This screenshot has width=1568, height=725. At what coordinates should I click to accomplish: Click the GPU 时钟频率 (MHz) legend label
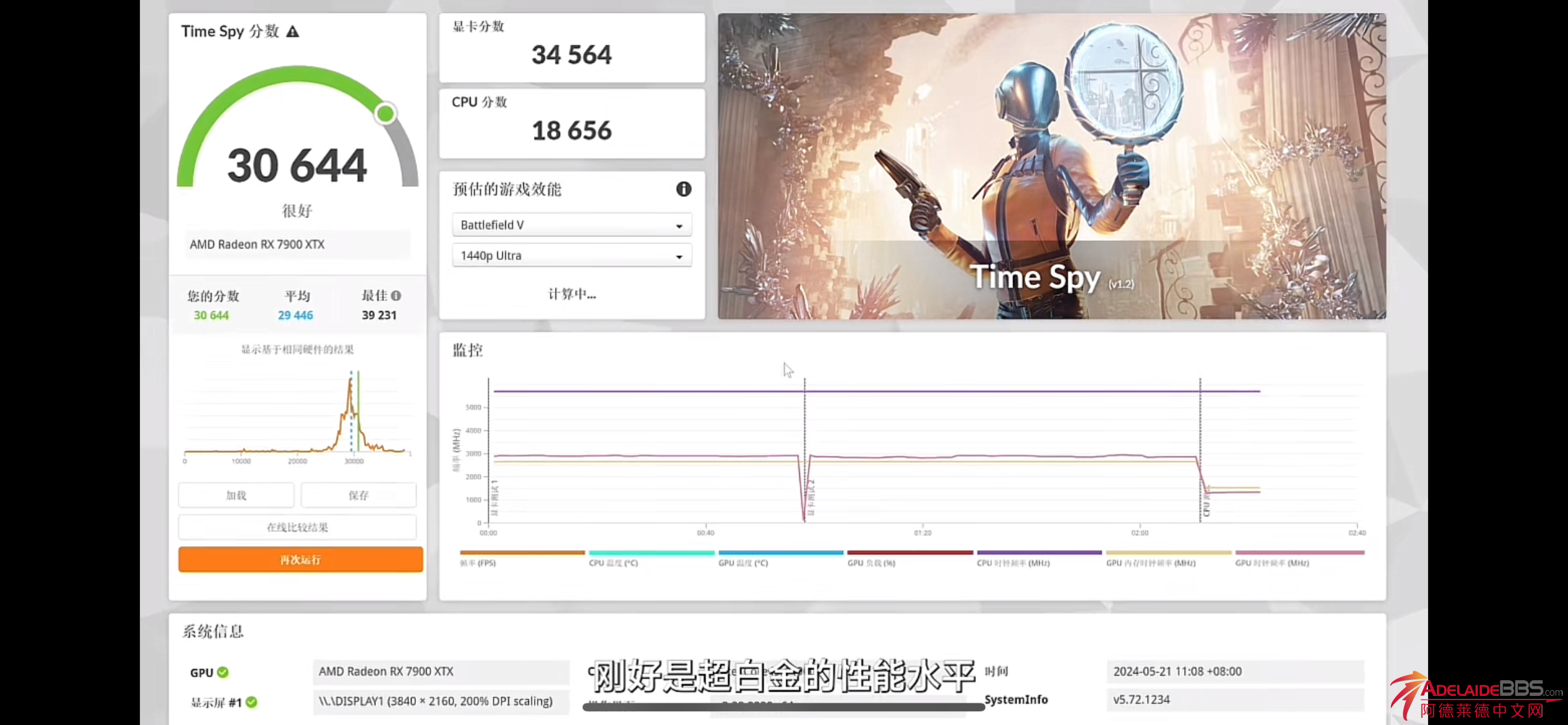1272,563
